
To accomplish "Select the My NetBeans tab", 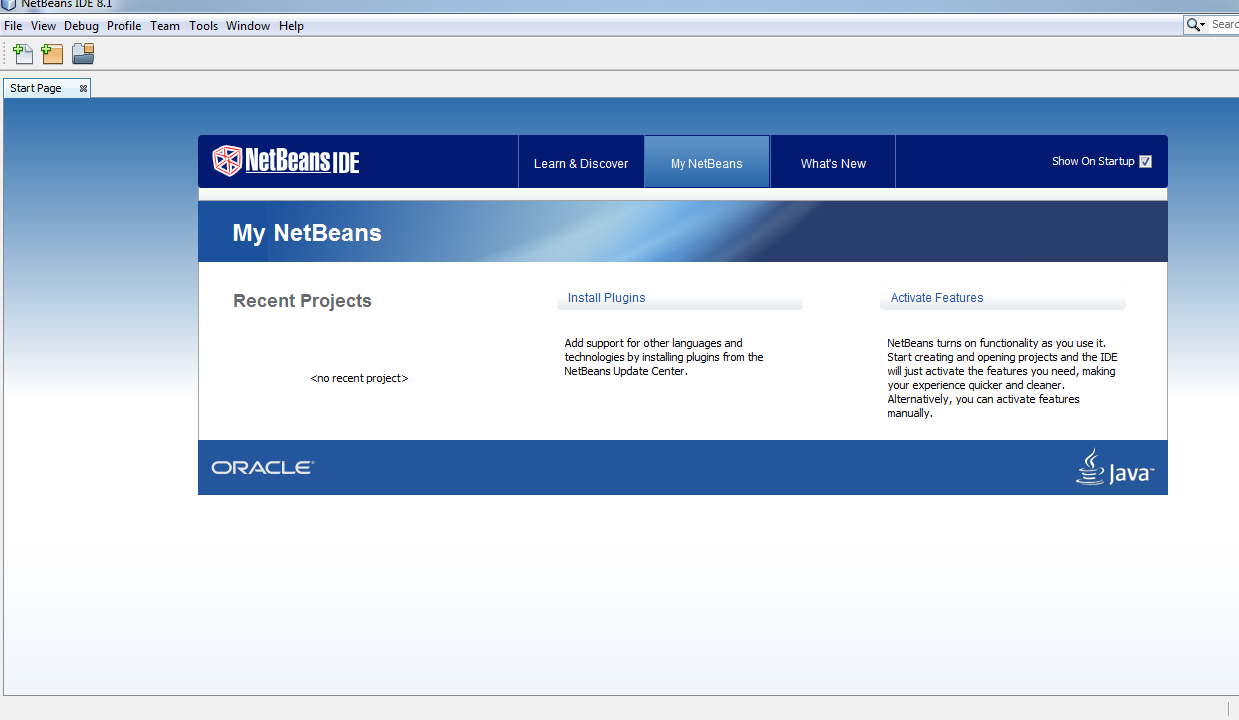I will pos(706,163).
